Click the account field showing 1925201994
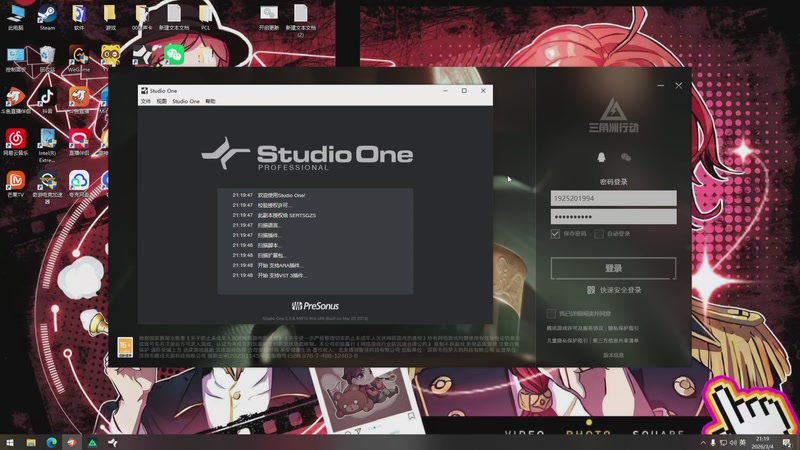 [x=613, y=198]
